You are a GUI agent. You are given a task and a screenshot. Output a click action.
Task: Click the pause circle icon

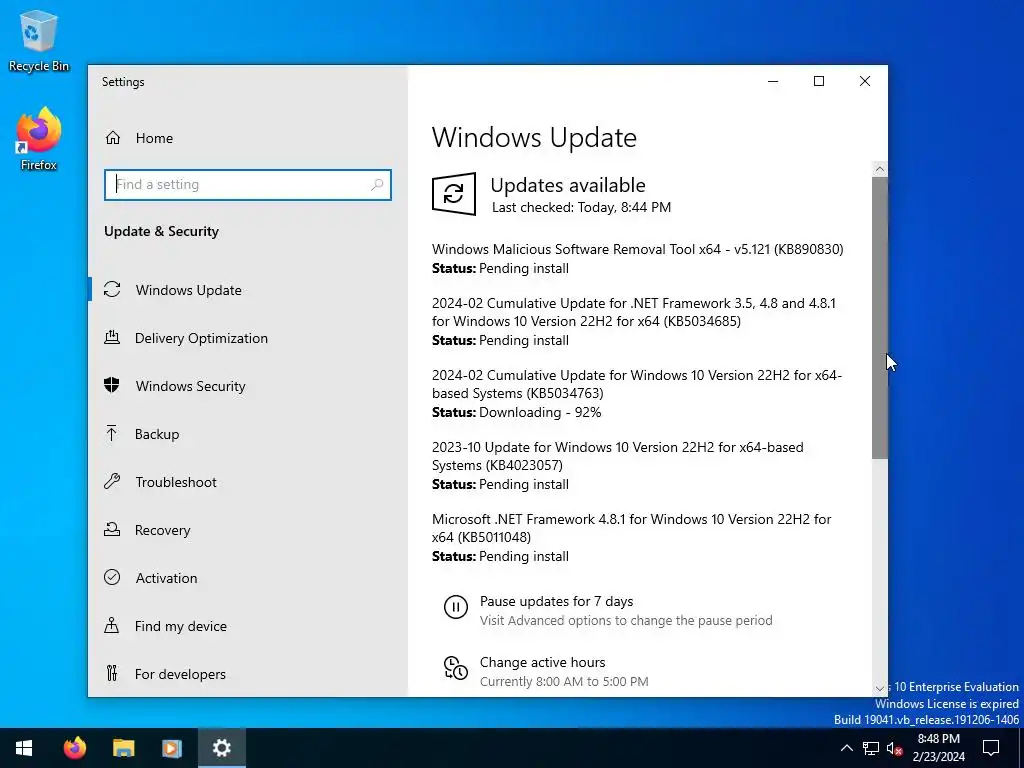[456, 607]
